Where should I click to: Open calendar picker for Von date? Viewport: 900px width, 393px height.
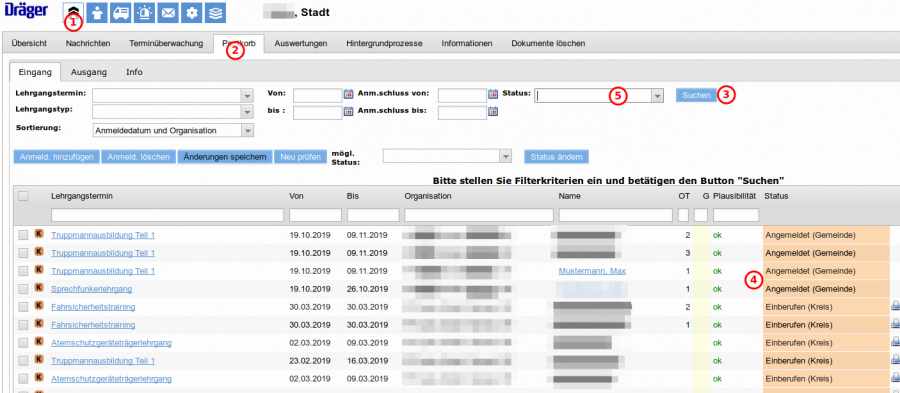point(348,95)
